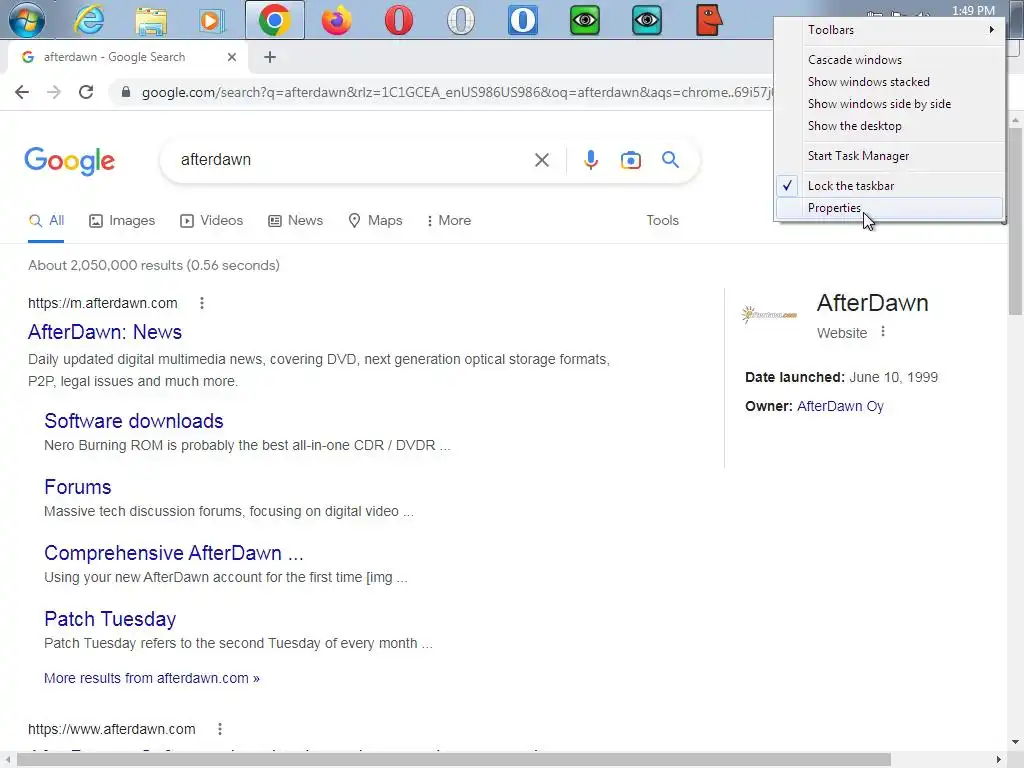Click the afterdawn search input field
1024x768 pixels.
346,160
